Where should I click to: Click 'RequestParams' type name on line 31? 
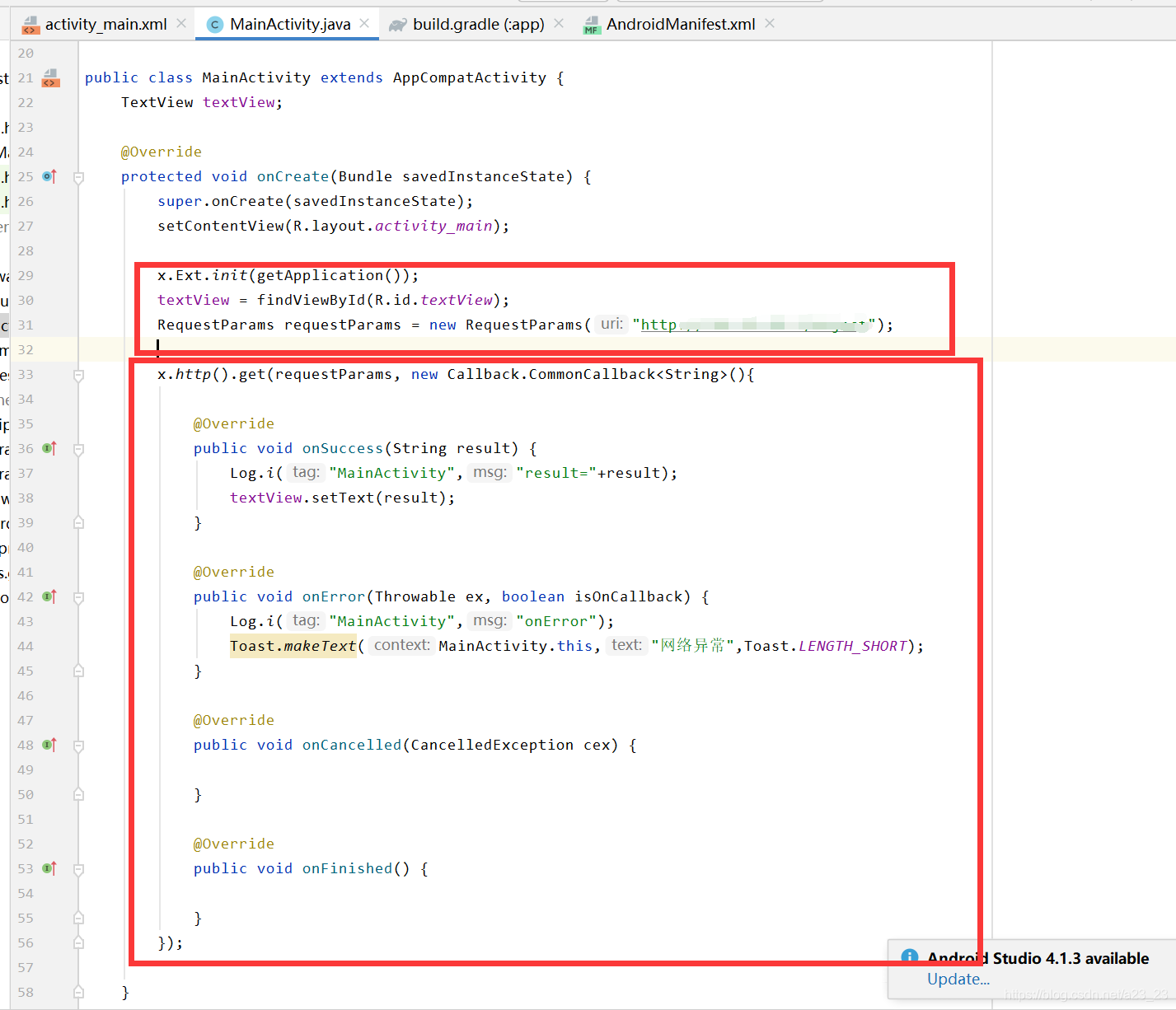[216, 325]
